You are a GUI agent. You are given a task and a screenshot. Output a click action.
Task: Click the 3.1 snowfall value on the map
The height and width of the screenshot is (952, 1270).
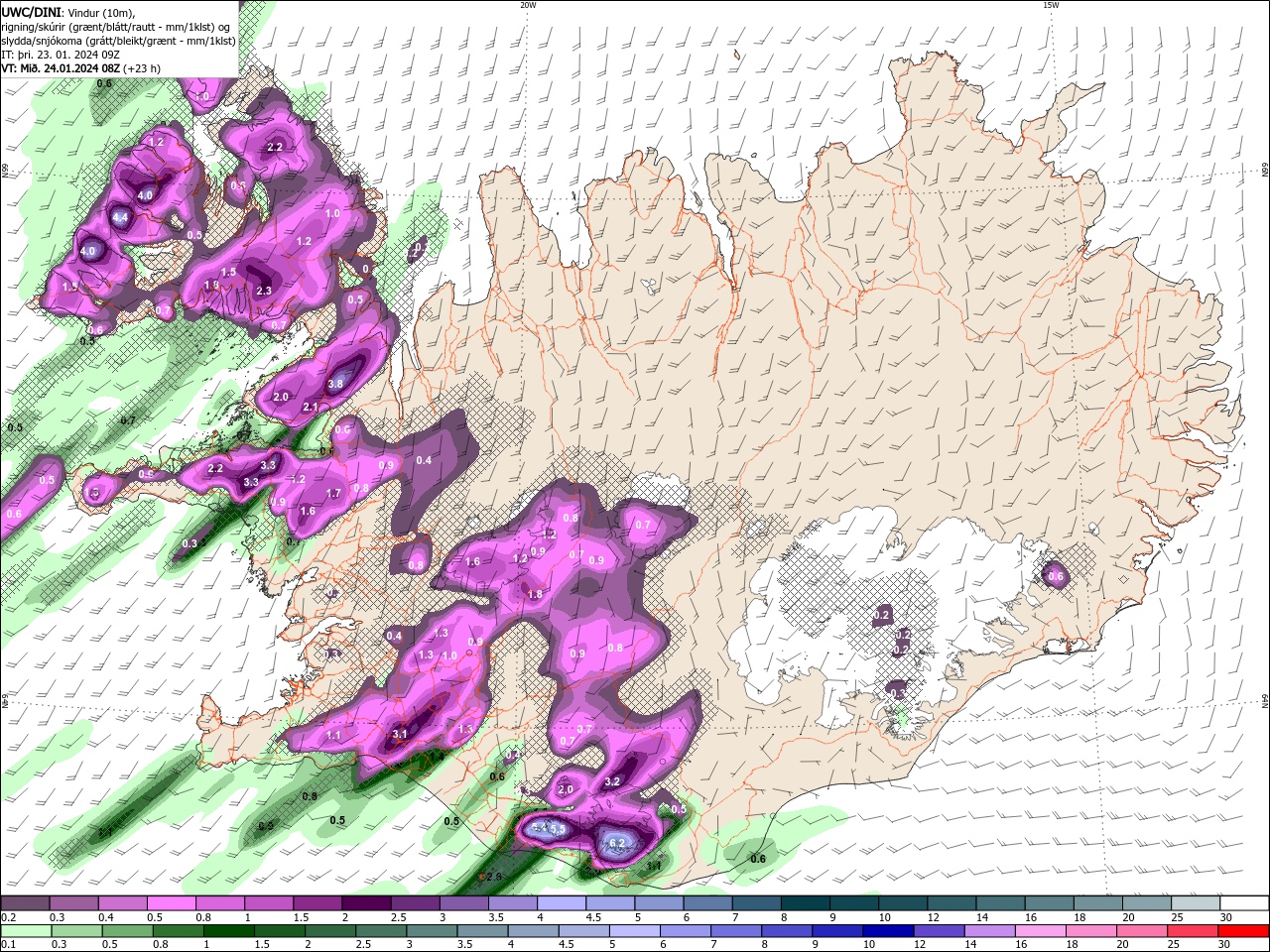coord(401,734)
